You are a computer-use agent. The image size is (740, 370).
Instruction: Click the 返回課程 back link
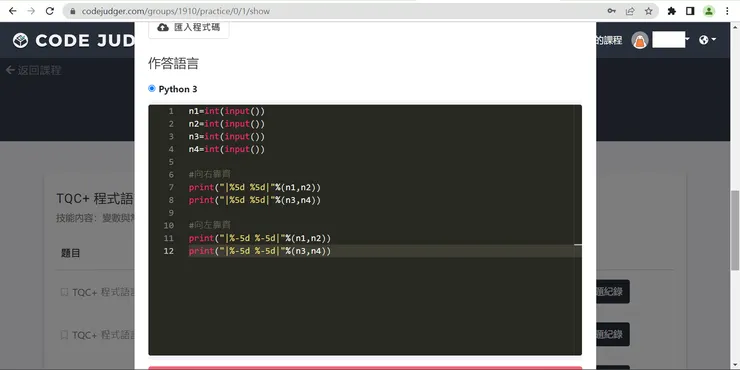[34, 70]
